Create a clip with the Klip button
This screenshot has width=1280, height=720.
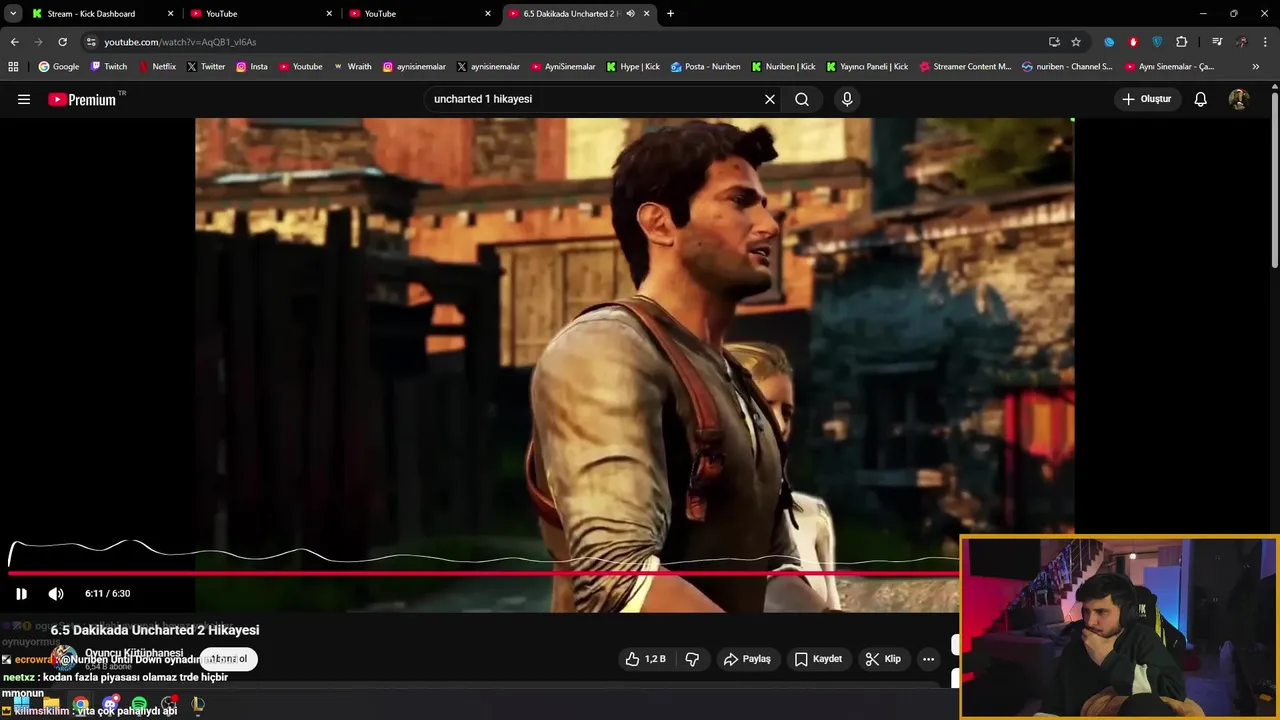point(883,659)
